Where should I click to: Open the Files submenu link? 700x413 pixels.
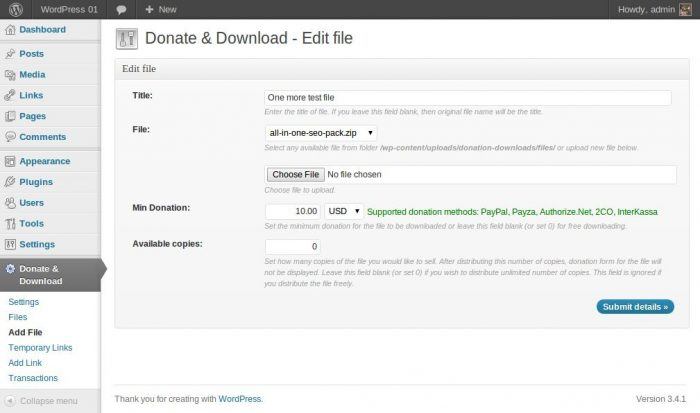(x=18, y=317)
